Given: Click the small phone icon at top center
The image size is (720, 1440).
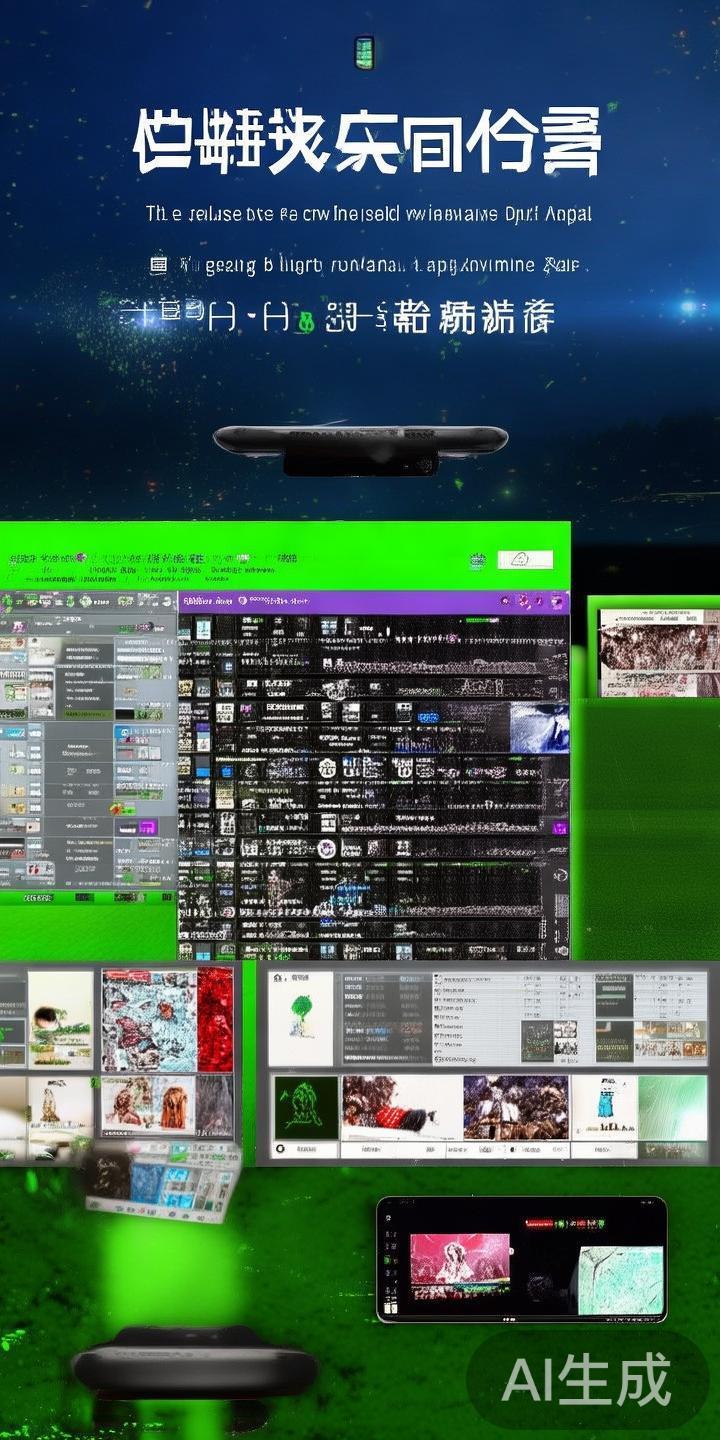Looking at the screenshot, I should pos(364,53).
